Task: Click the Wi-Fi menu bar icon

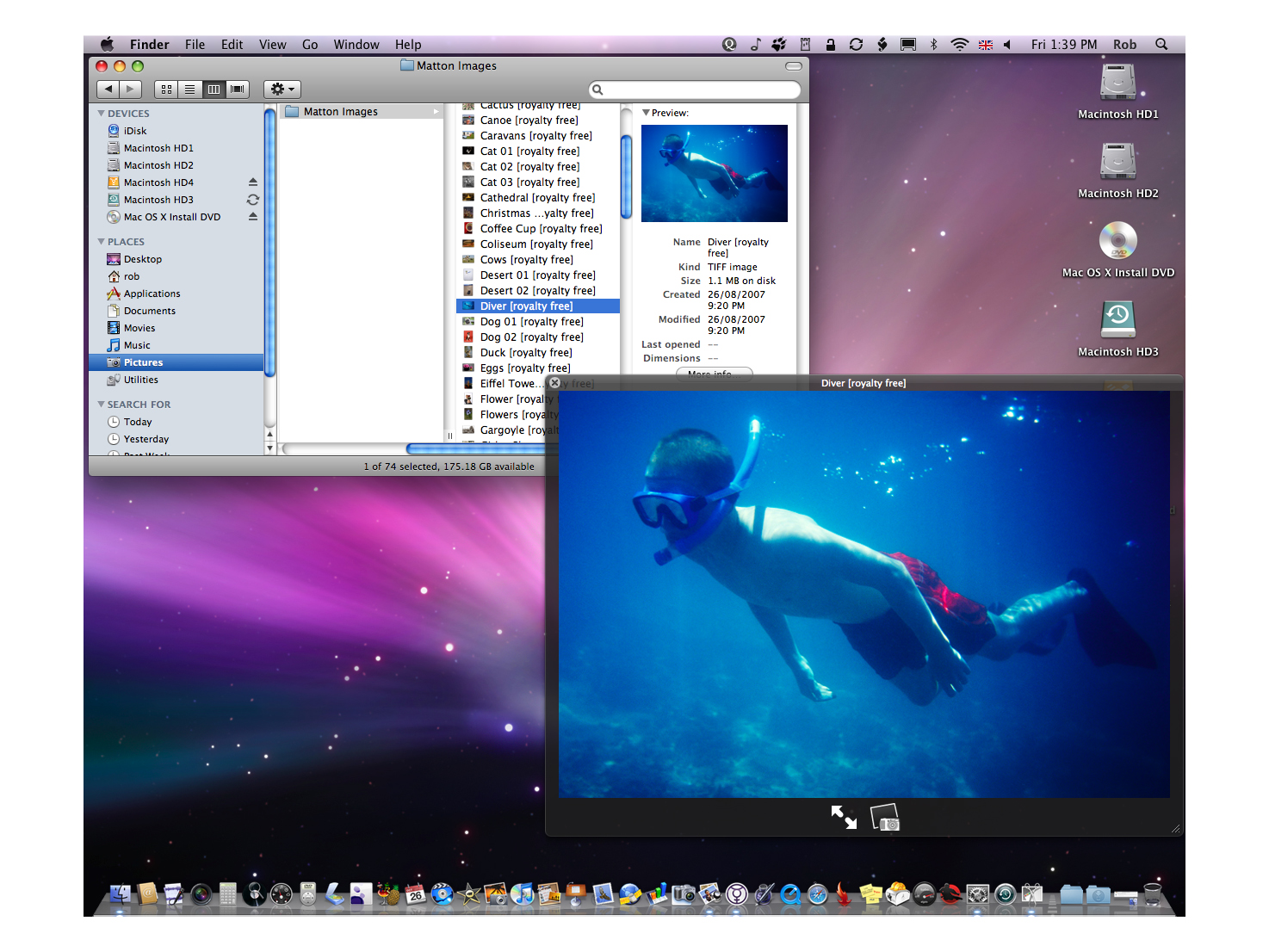Action: [959, 45]
